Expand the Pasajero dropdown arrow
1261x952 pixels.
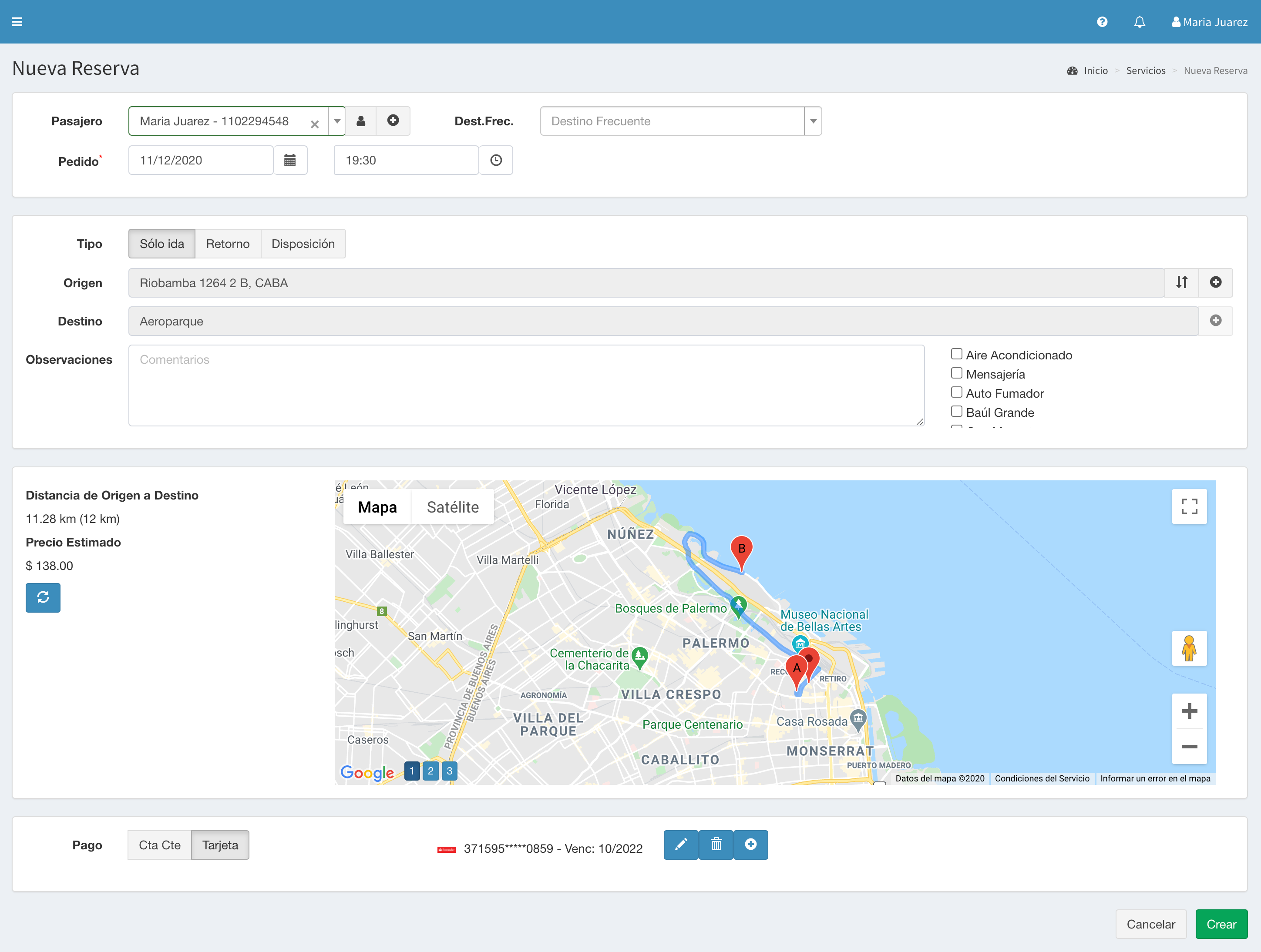337,121
